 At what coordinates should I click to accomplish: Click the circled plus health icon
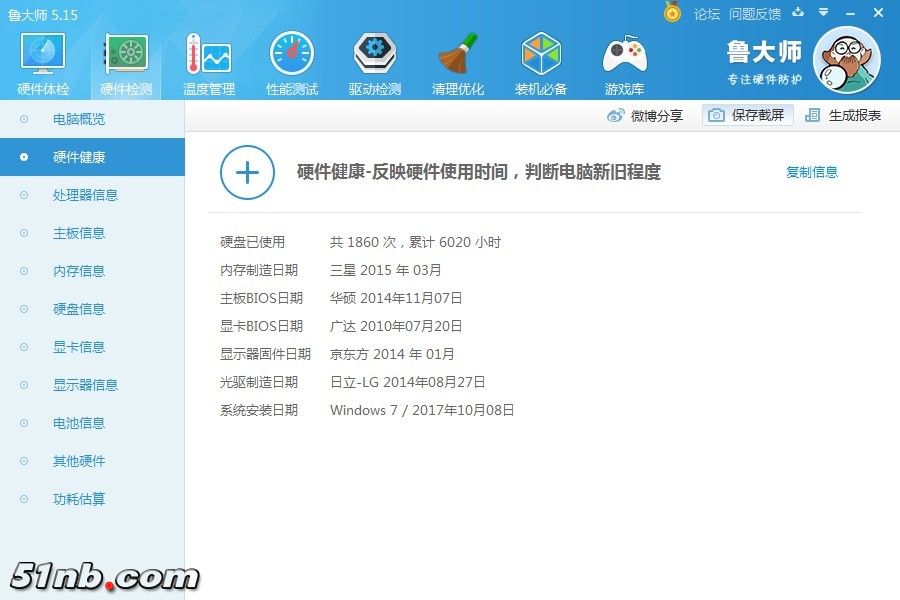(x=247, y=172)
